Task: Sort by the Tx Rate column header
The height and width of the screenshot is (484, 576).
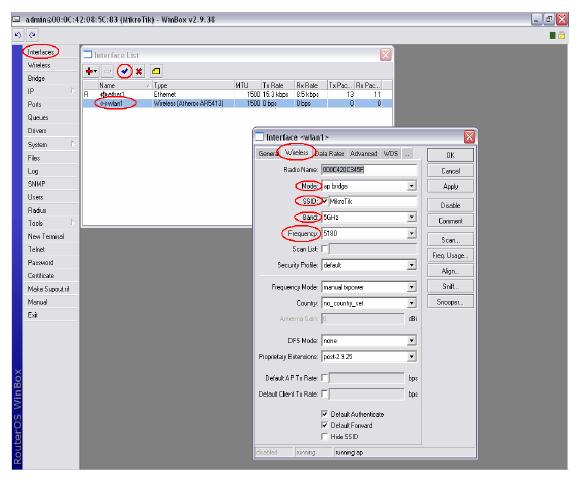Action: tap(278, 85)
